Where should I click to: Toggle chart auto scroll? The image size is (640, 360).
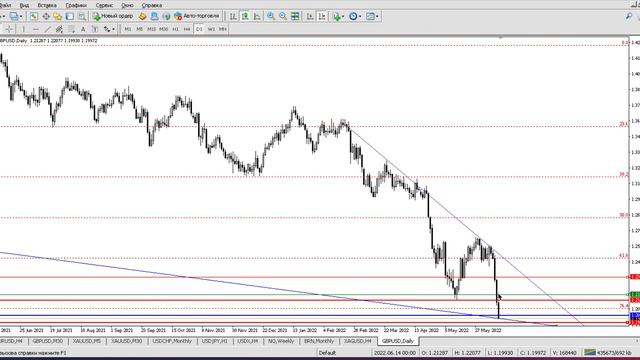[310, 16]
